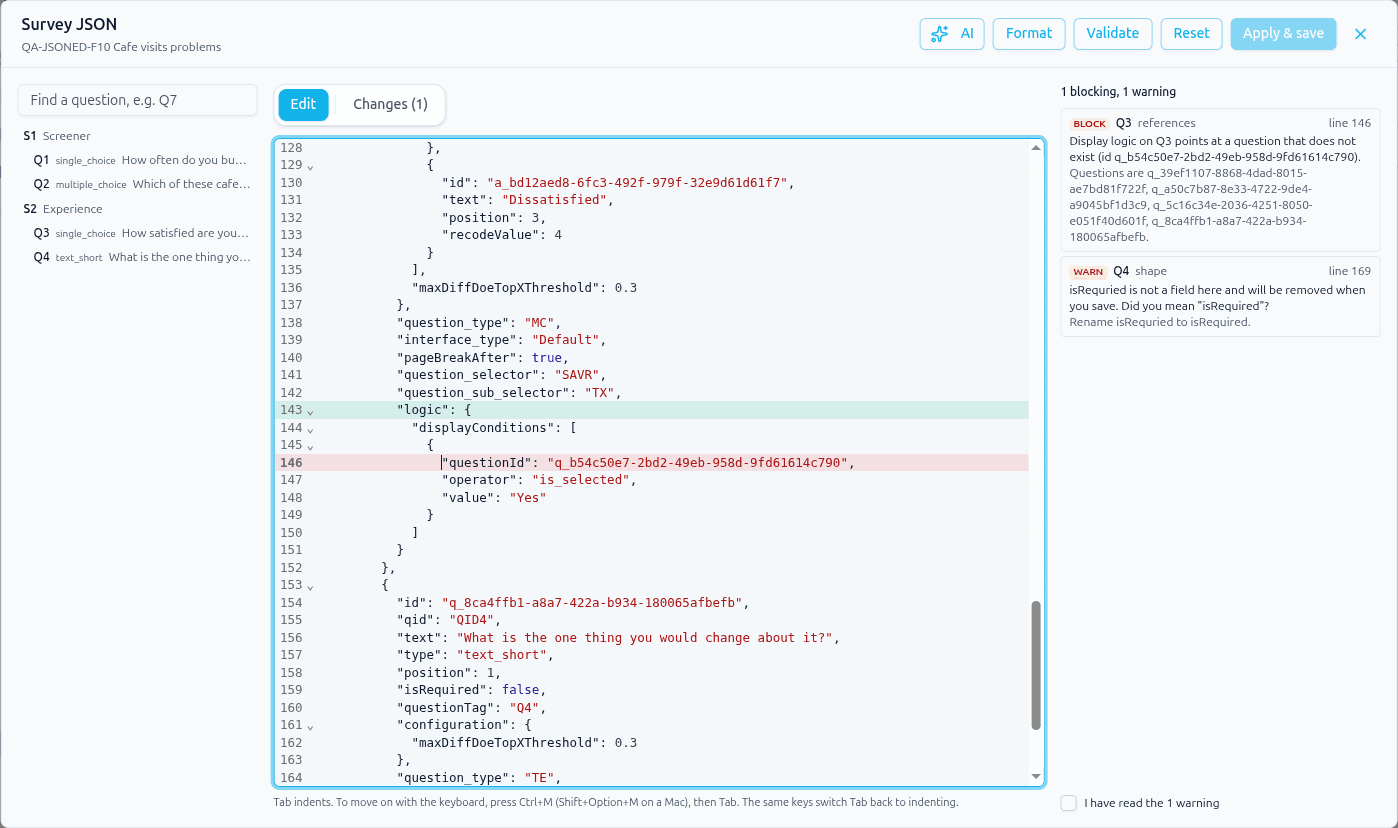Viewport: 1398px width, 828px height.
Task: Click the "value": "Yes" line
Action: 494,498
